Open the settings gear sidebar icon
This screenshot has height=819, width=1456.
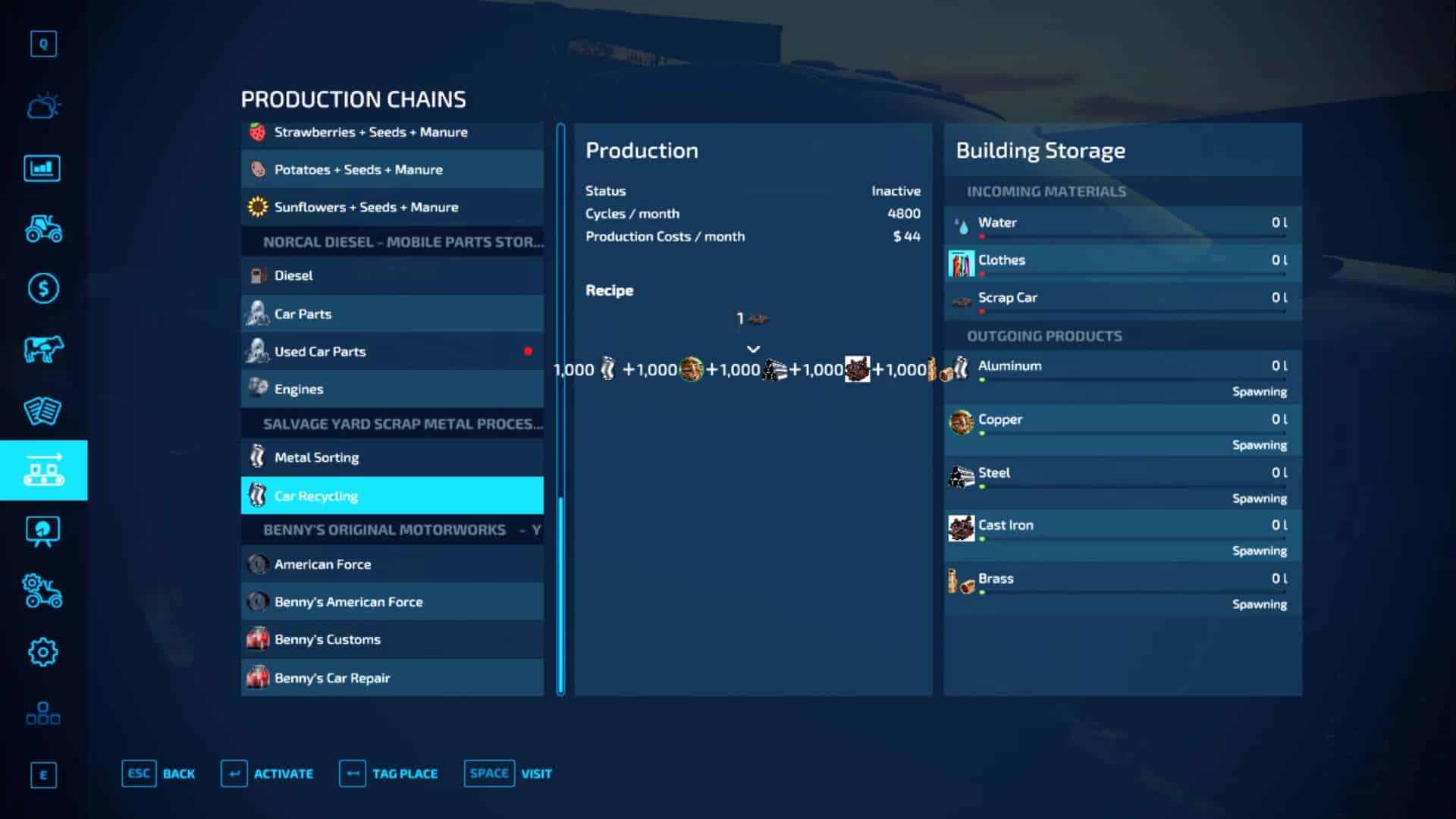pyautogui.click(x=43, y=652)
